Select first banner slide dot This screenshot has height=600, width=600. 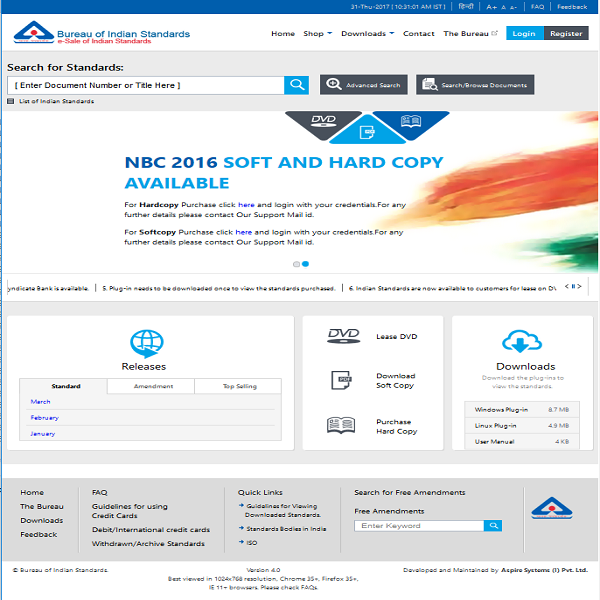click(x=296, y=264)
